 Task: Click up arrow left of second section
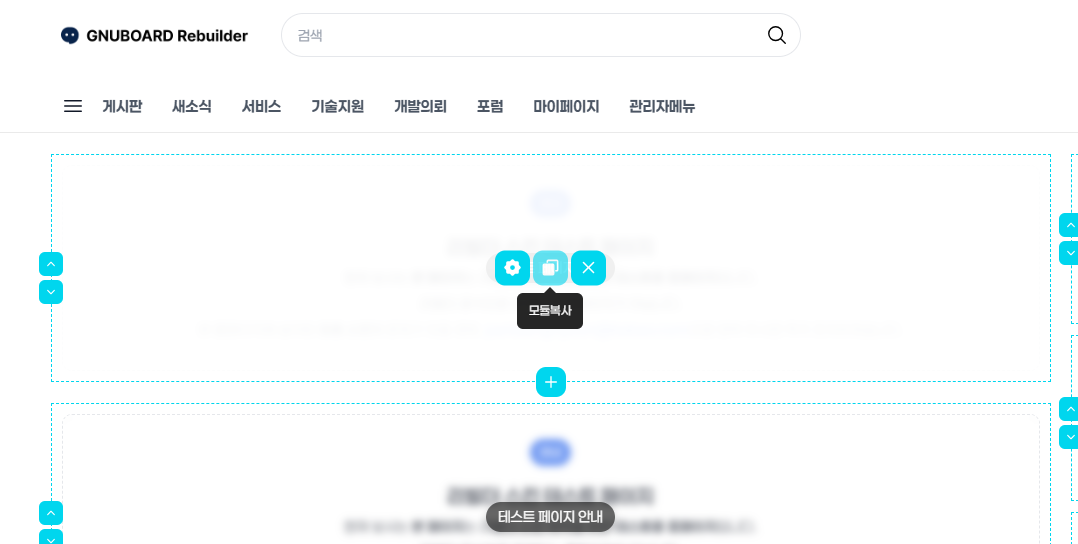point(51,513)
